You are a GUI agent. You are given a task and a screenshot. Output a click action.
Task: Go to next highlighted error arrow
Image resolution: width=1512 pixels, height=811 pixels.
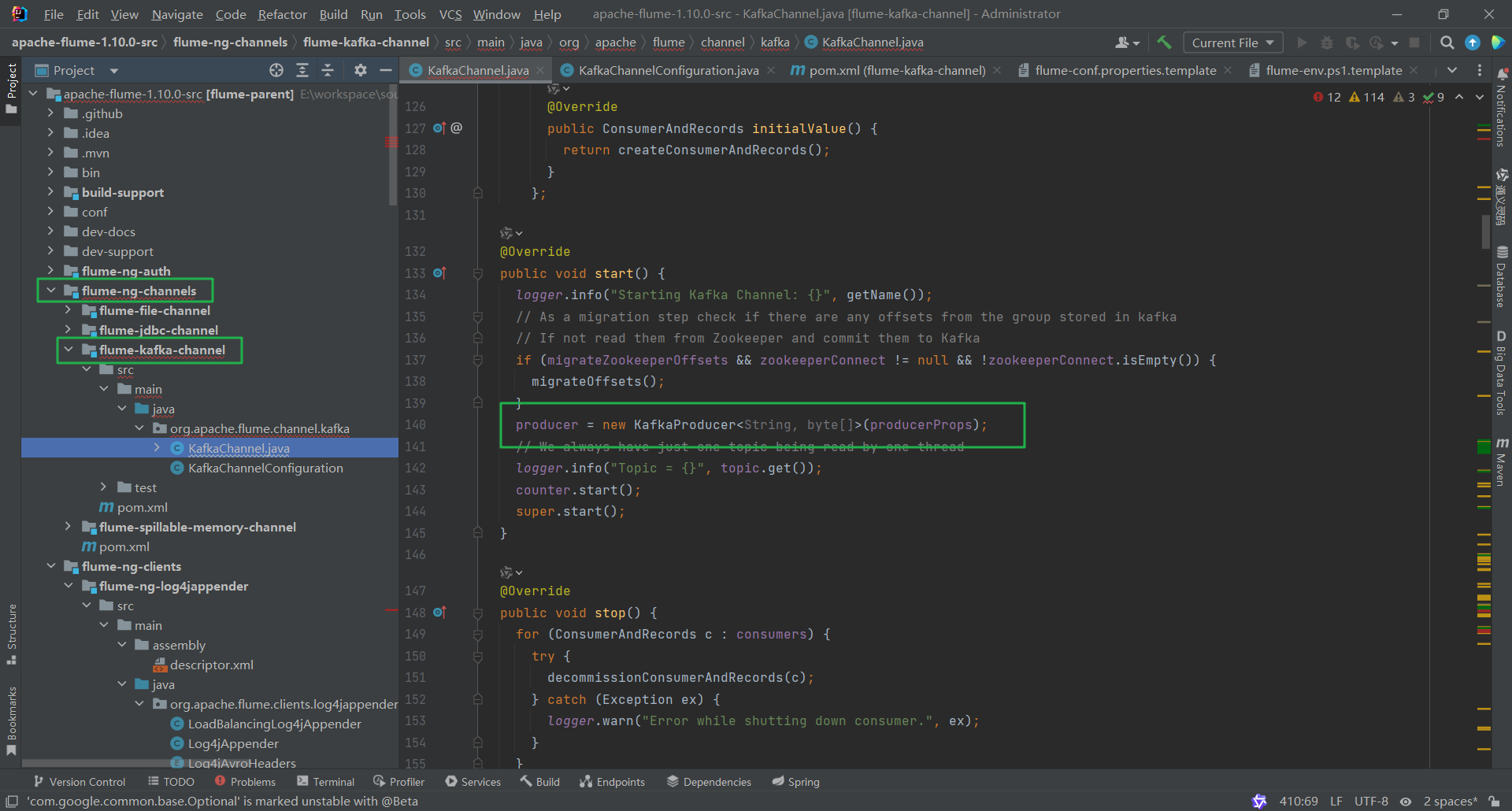1480,97
